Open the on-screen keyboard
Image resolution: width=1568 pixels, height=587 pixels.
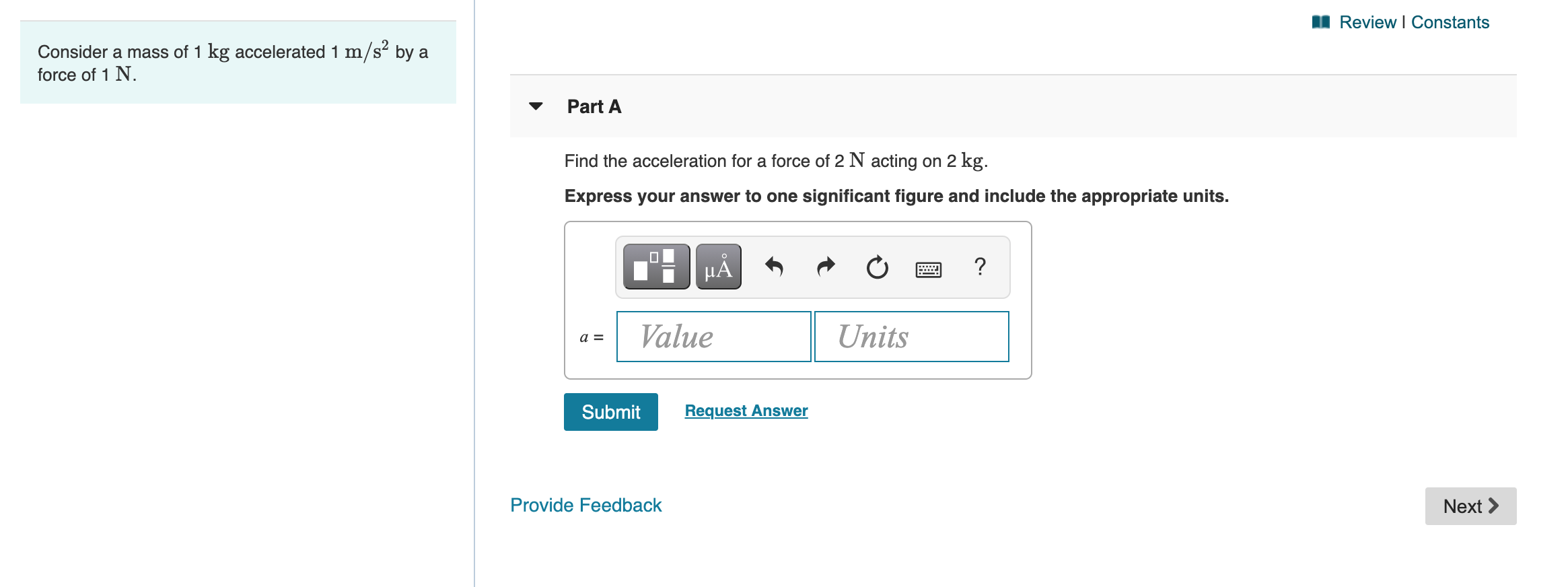coord(928,267)
